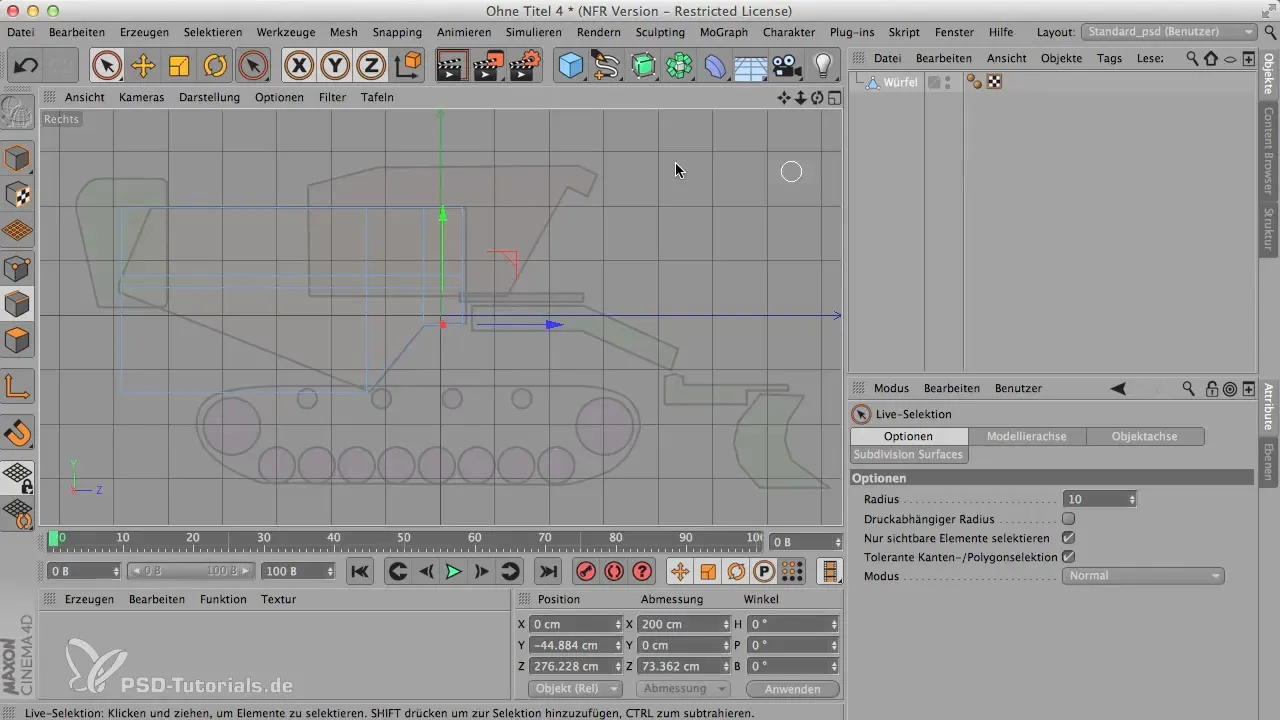This screenshot has height=720, width=1280.
Task: Switch to Objektachse tab
Action: coord(1145,436)
